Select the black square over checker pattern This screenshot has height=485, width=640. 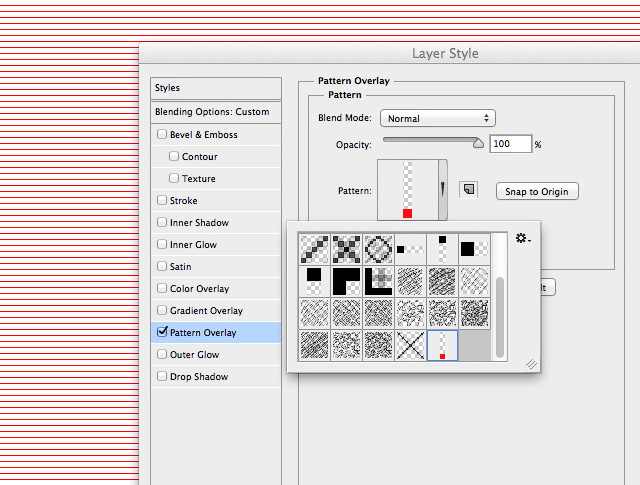tap(314, 281)
